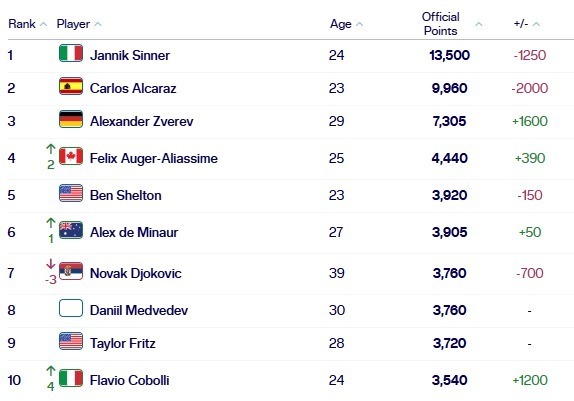Viewport: 574px width, 401px height.
Task: Click the Italian flag beside Jannik Sinner
Action: (x=71, y=53)
